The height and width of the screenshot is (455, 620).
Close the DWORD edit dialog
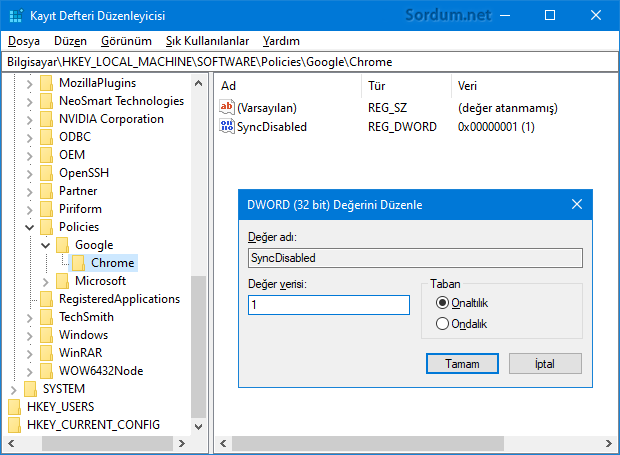[577, 204]
